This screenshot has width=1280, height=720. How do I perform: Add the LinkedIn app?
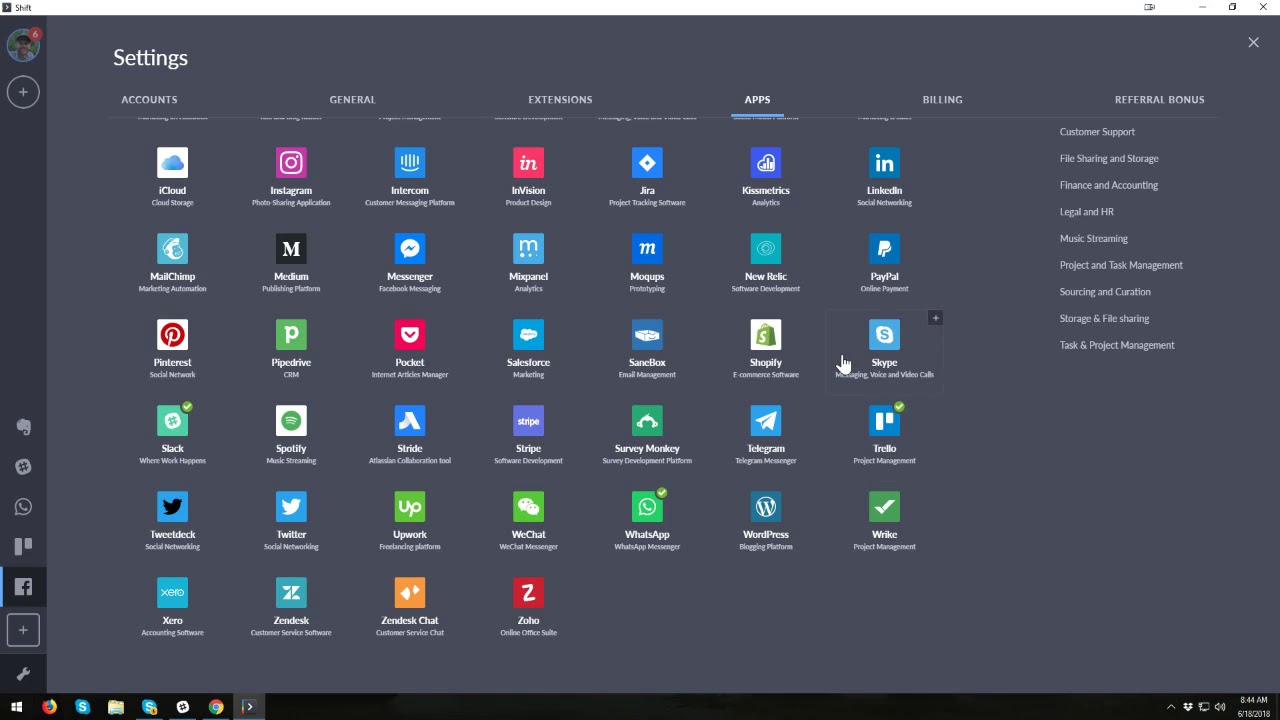(884, 163)
